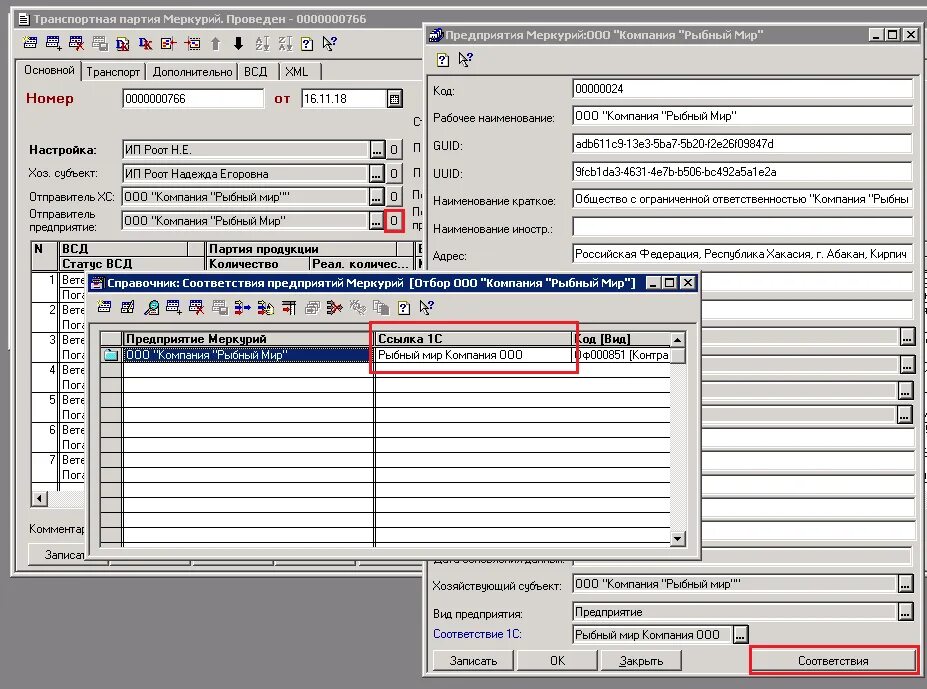This screenshot has width=927, height=689.
Task: Click the Номер field 0000000766
Action: click(193, 99)
